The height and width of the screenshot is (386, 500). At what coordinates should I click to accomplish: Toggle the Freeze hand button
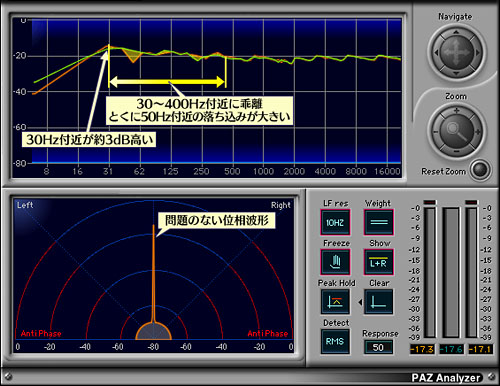pyautogui.click(x=335, y=262)
